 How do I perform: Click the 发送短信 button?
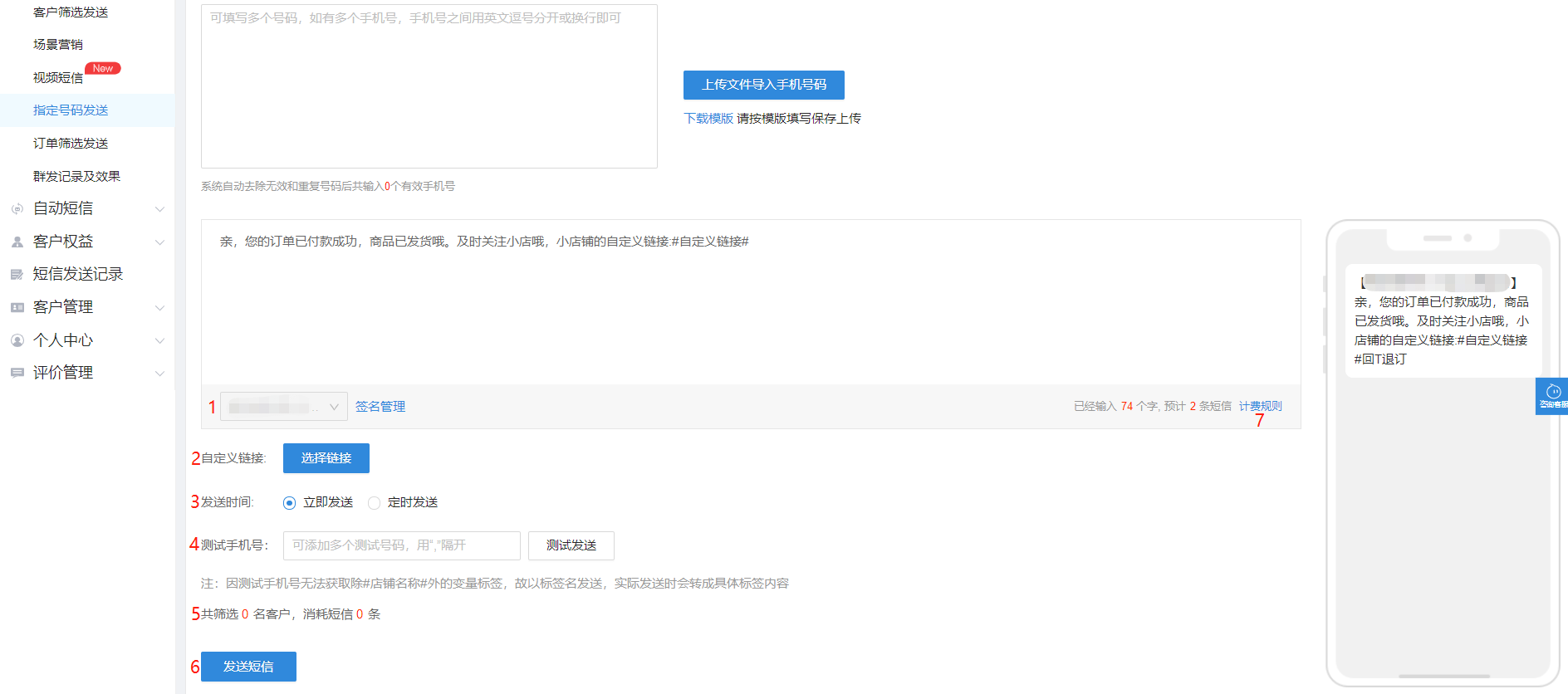(x=248, y=667)
